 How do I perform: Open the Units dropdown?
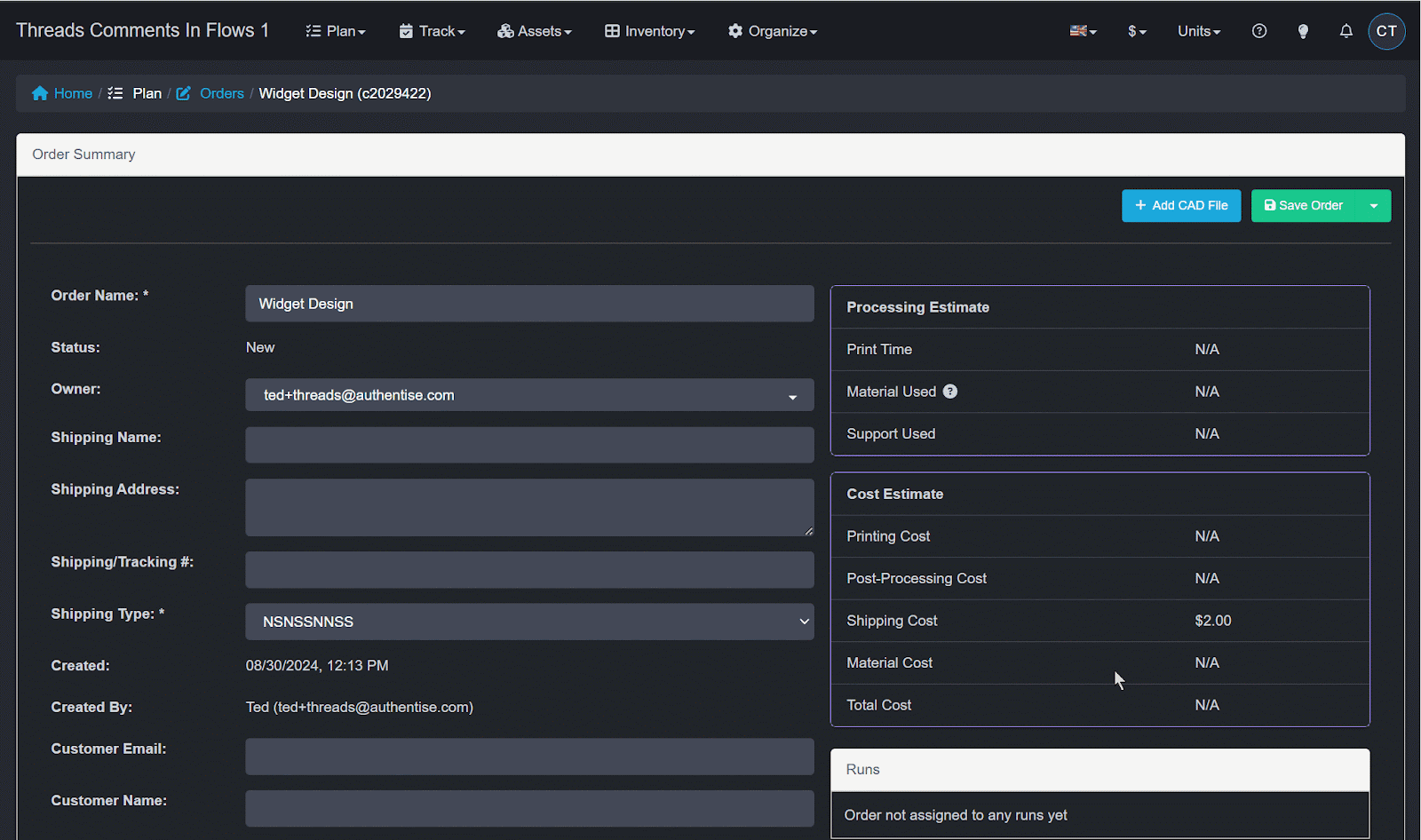(x=1199, y=31)
